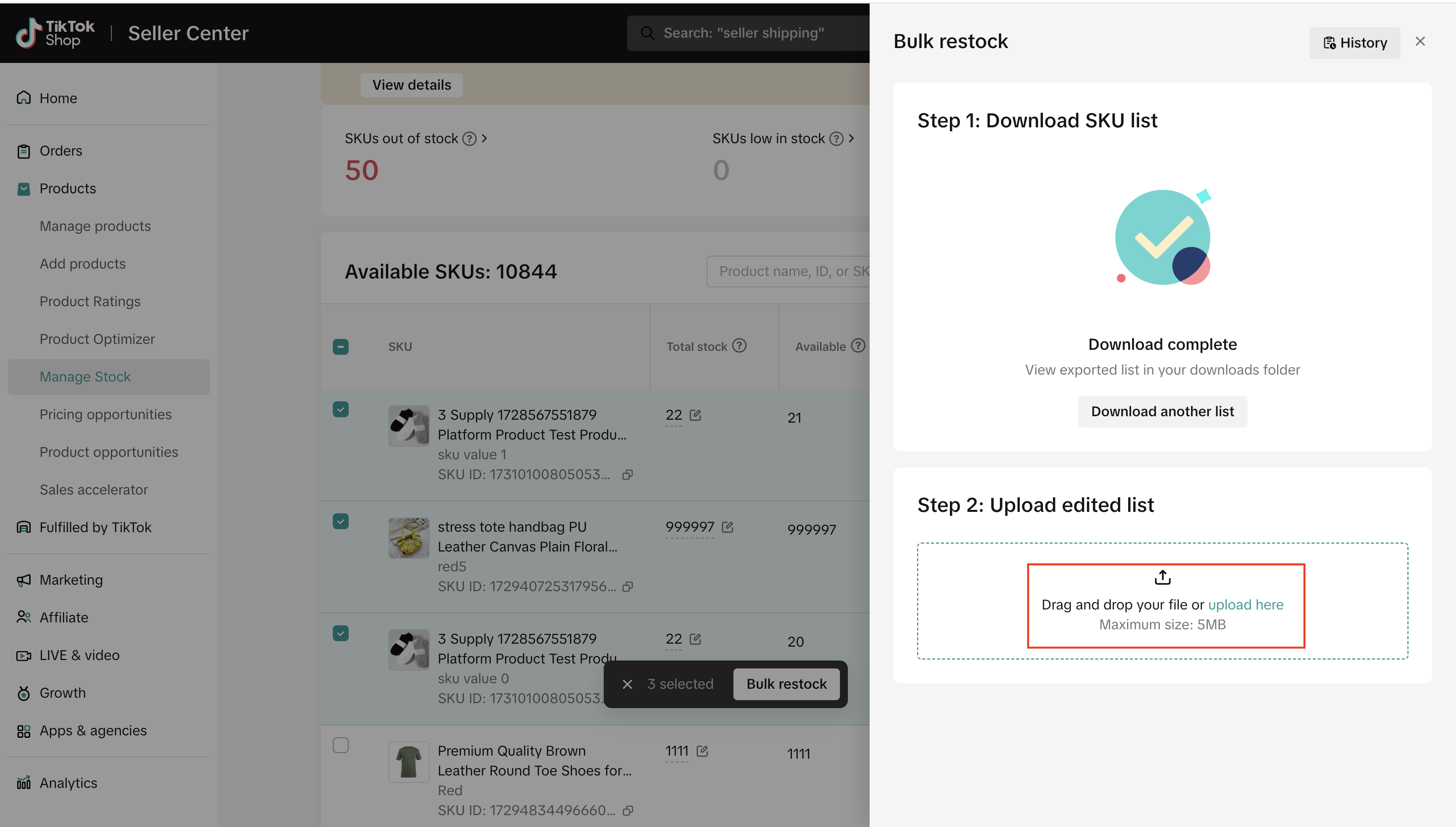The height and width of the screenshot is (827, 1456).
Task: Expand SKUs low in stock chevron
Action: (851, 139)
